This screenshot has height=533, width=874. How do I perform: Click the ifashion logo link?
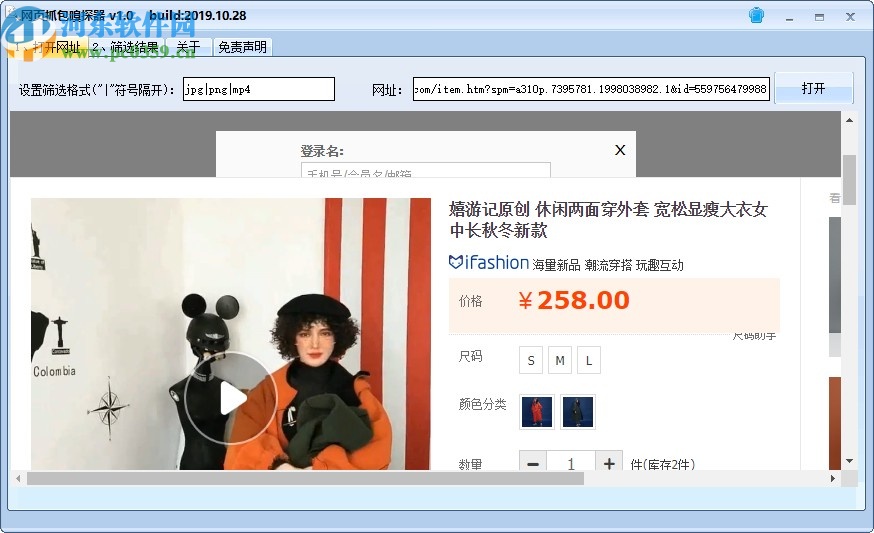click(x=489, y=262)
